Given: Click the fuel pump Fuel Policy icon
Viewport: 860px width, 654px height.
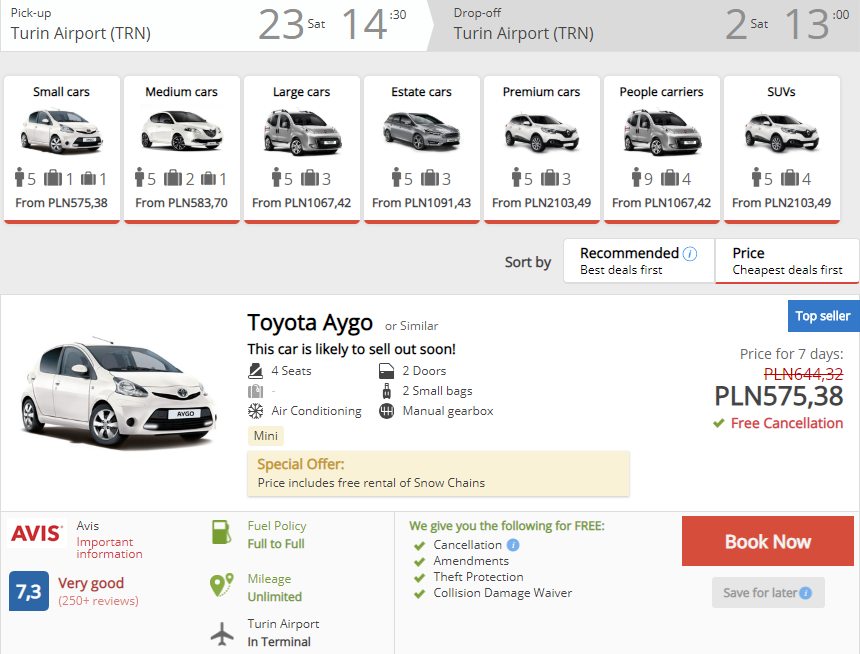Looking at the screenshot, I should click(221, 533).
